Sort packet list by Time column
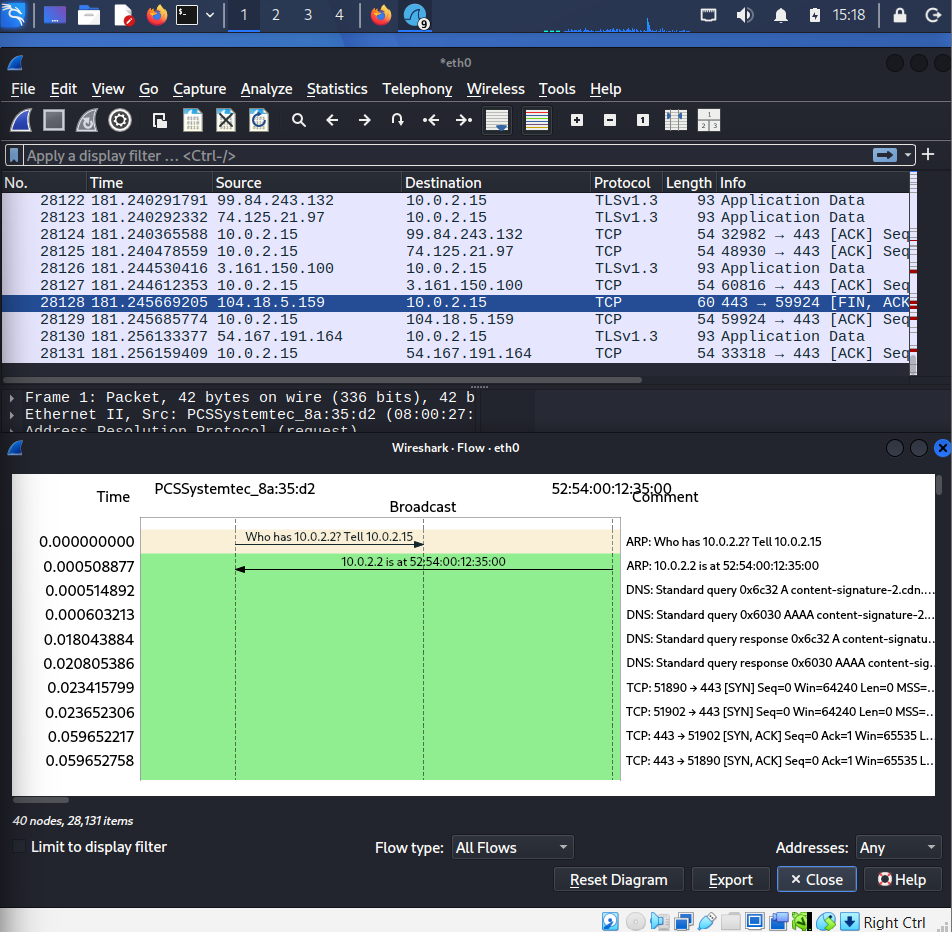 (149, 183)
